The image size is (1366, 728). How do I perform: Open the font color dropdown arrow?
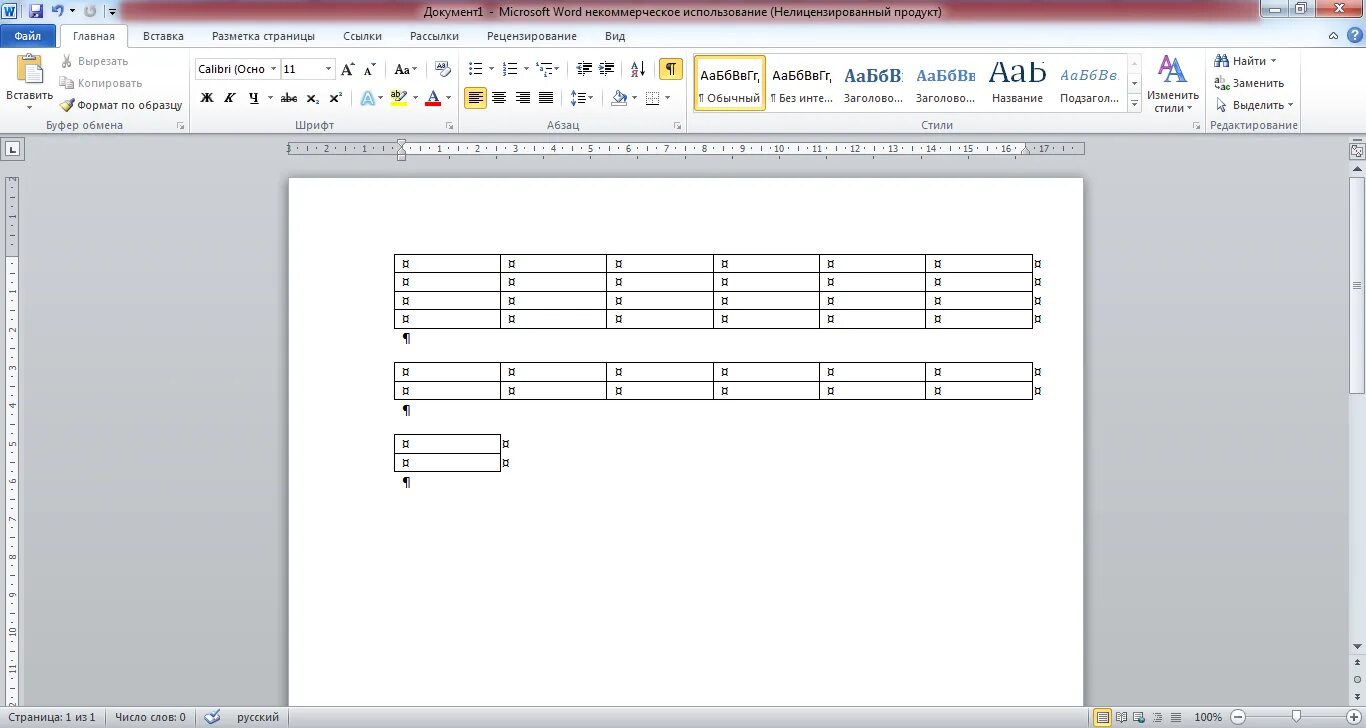click(449, 98)
